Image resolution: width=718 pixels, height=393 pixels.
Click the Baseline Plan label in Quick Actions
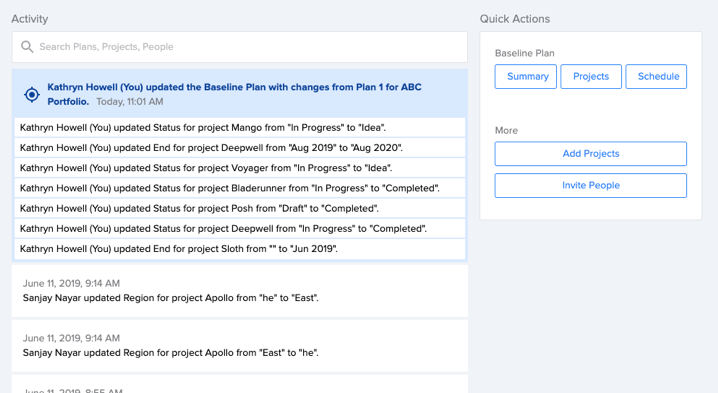[x=524, y=53]
